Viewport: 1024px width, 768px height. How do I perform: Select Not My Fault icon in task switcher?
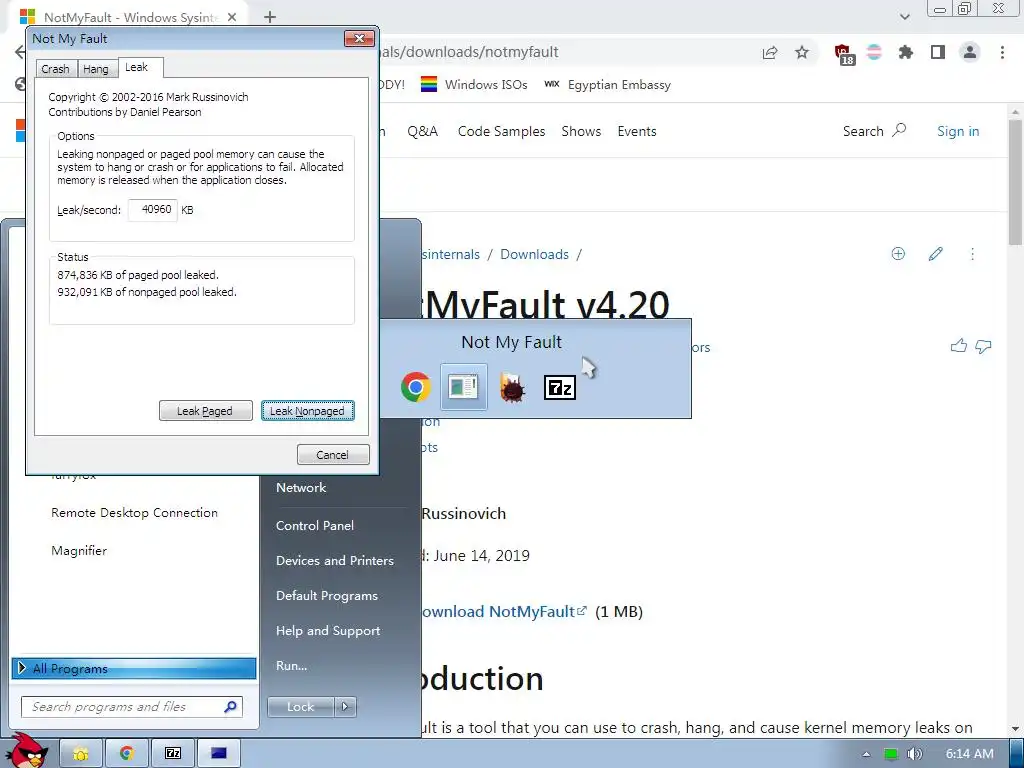point(464,387)
